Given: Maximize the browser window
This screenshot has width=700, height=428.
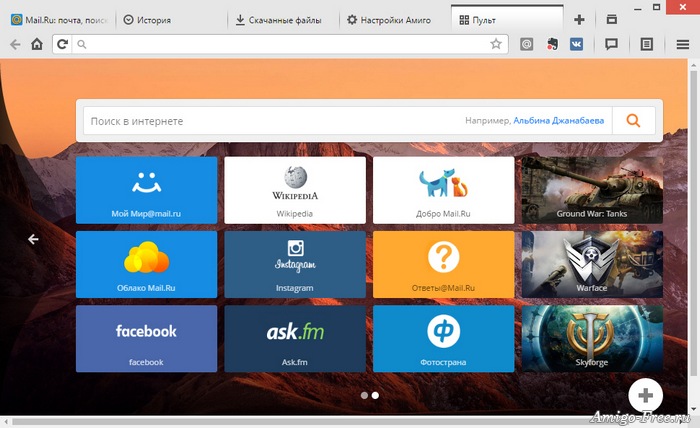Looking at the screenshot, I should (x=656, y=7).
